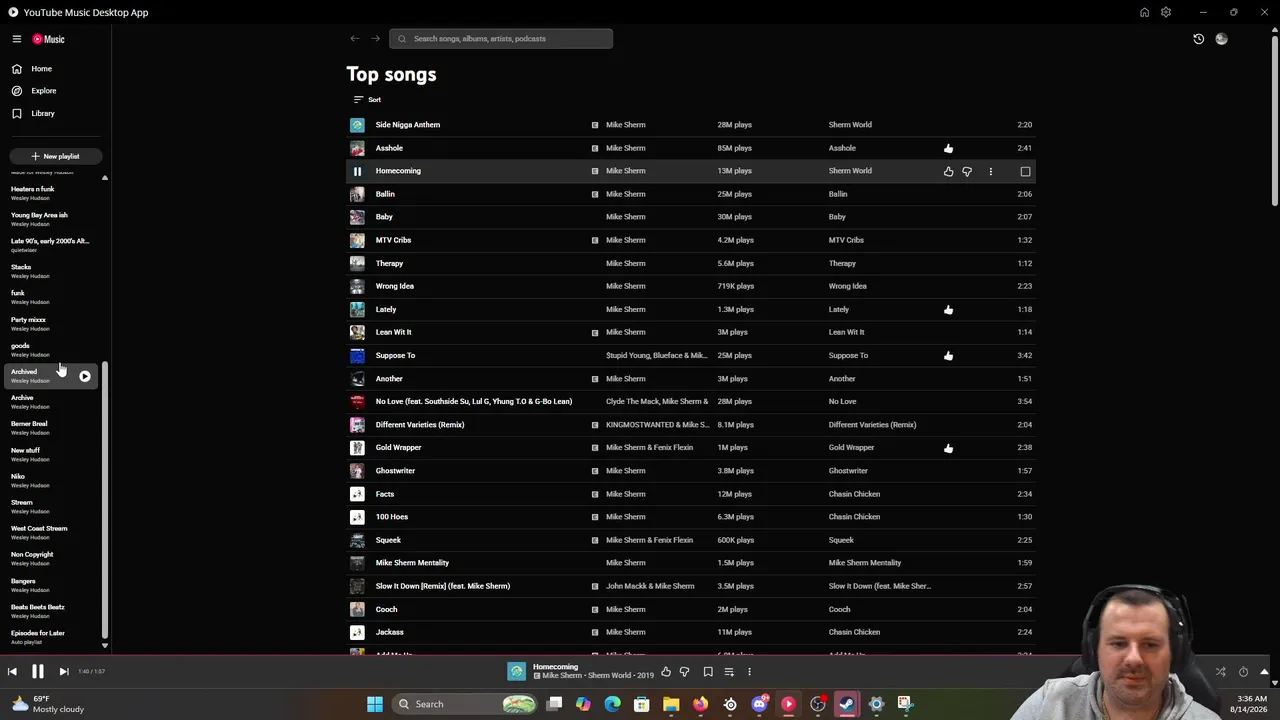Add current song to playlist icon

pos(729,672)
